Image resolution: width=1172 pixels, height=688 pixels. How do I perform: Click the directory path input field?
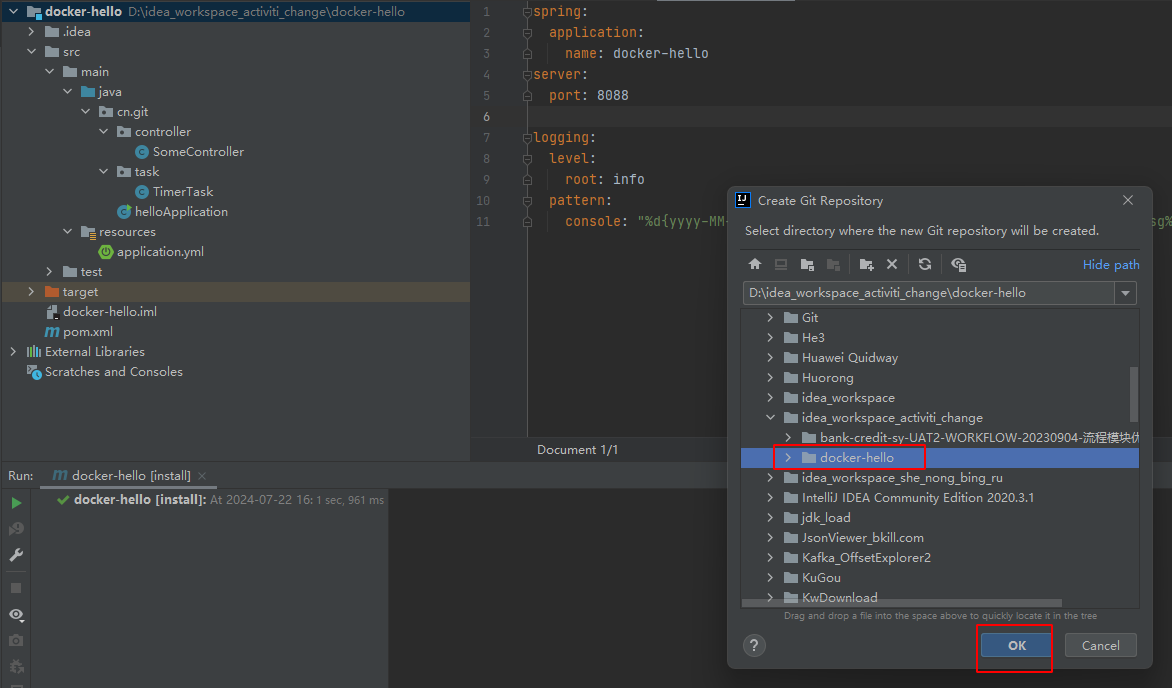click(928, 293)
